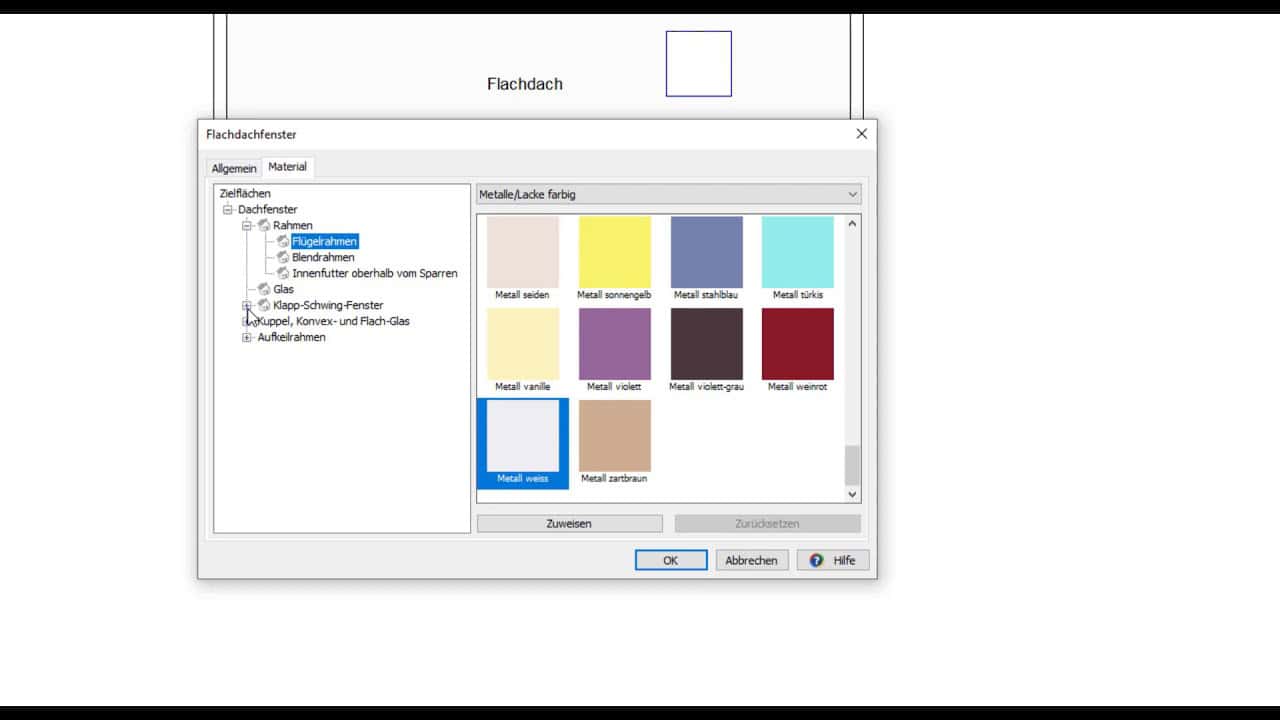The width and height of the screenshot is (1280, 720).
Task: Expand the Aufkeilrahmen tree node
Action: (247, 337)
